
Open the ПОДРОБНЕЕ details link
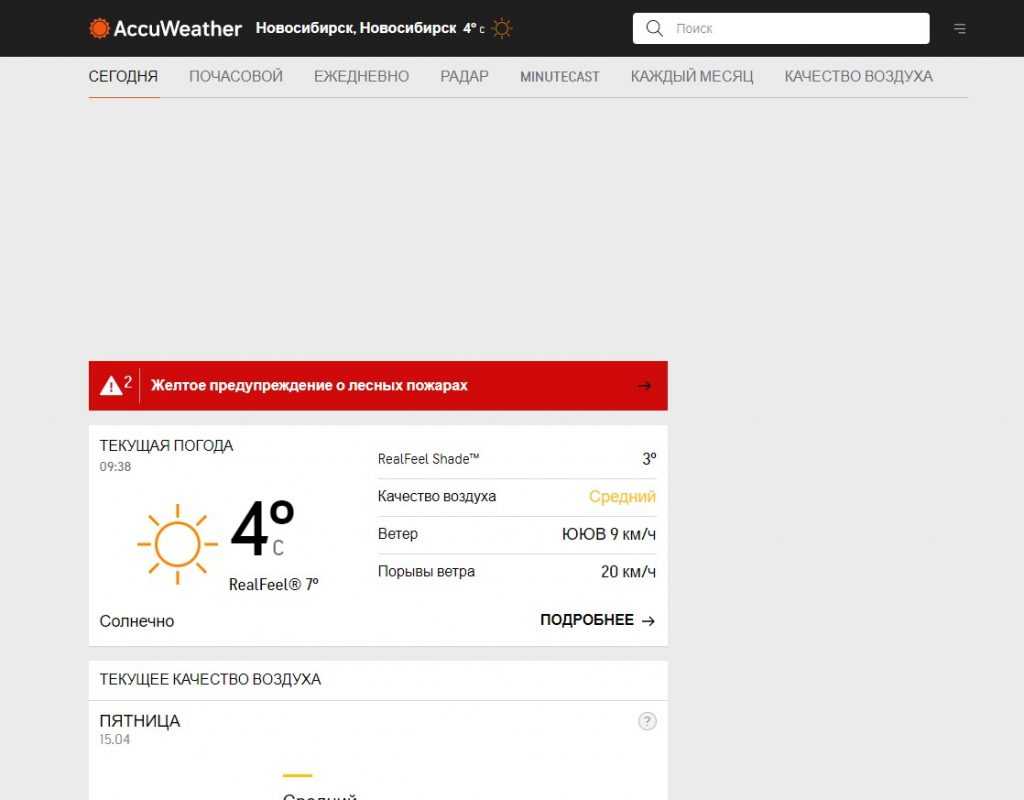(587, 620)
